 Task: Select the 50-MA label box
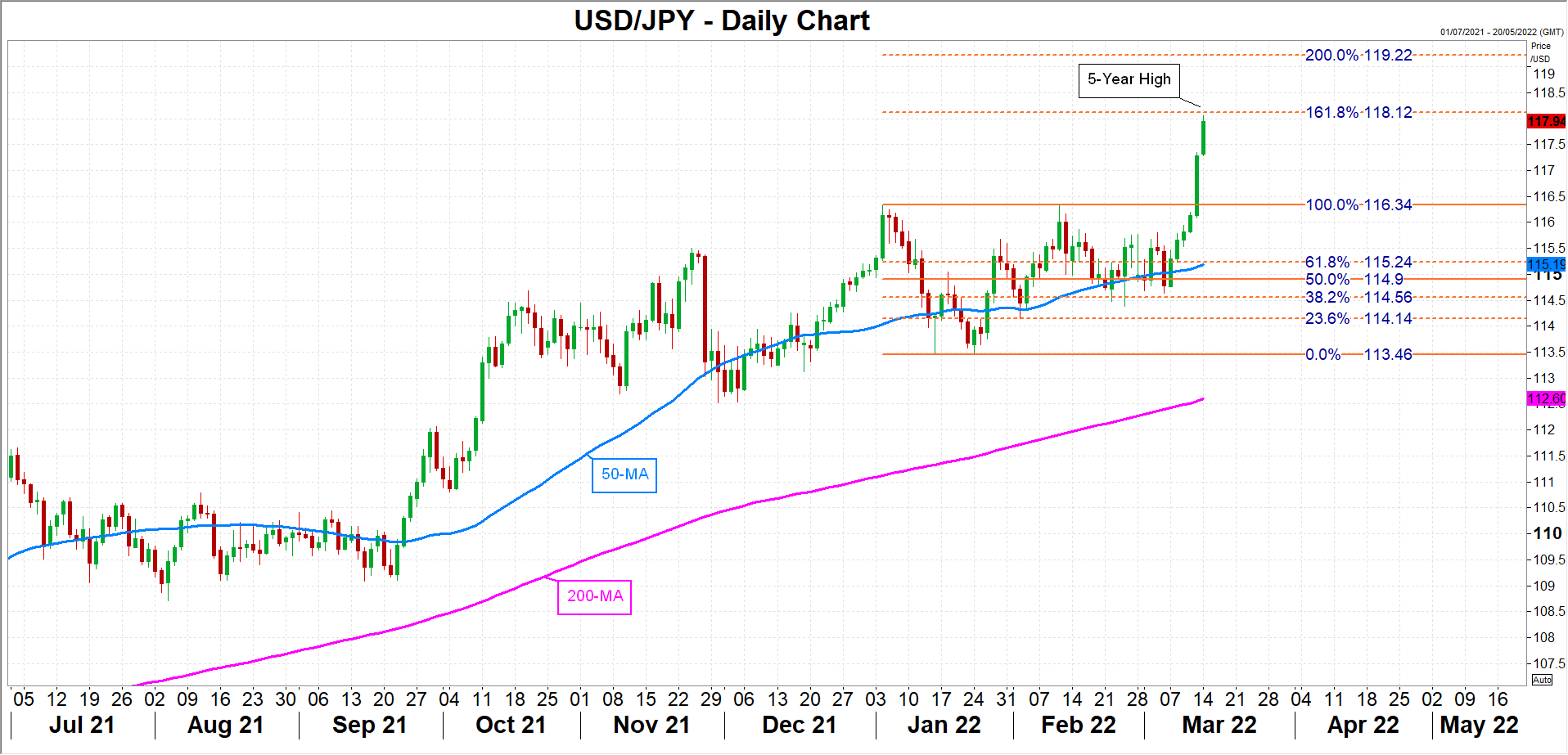(624, 474)
